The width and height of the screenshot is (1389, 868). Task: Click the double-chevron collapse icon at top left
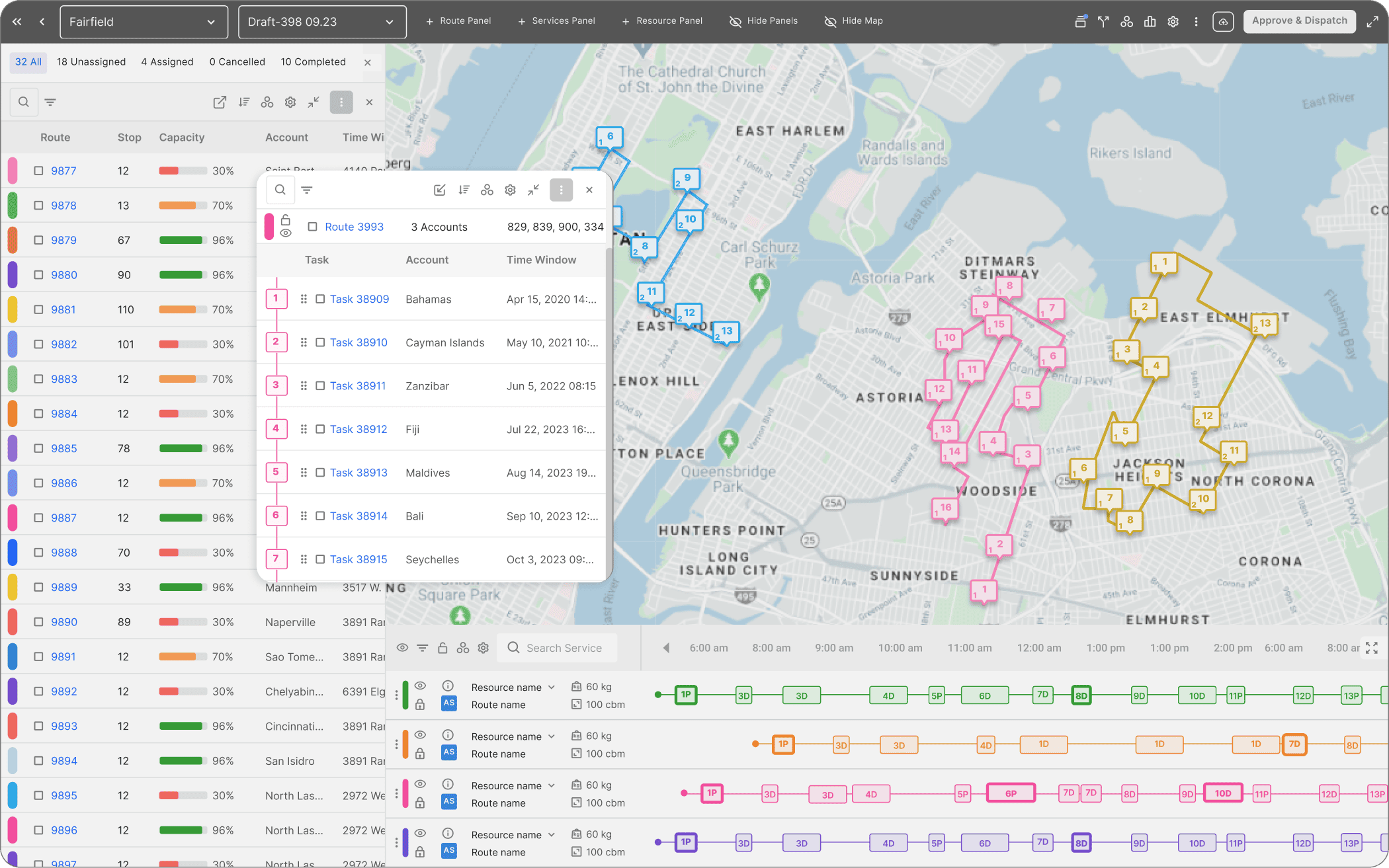coord(17,21)
